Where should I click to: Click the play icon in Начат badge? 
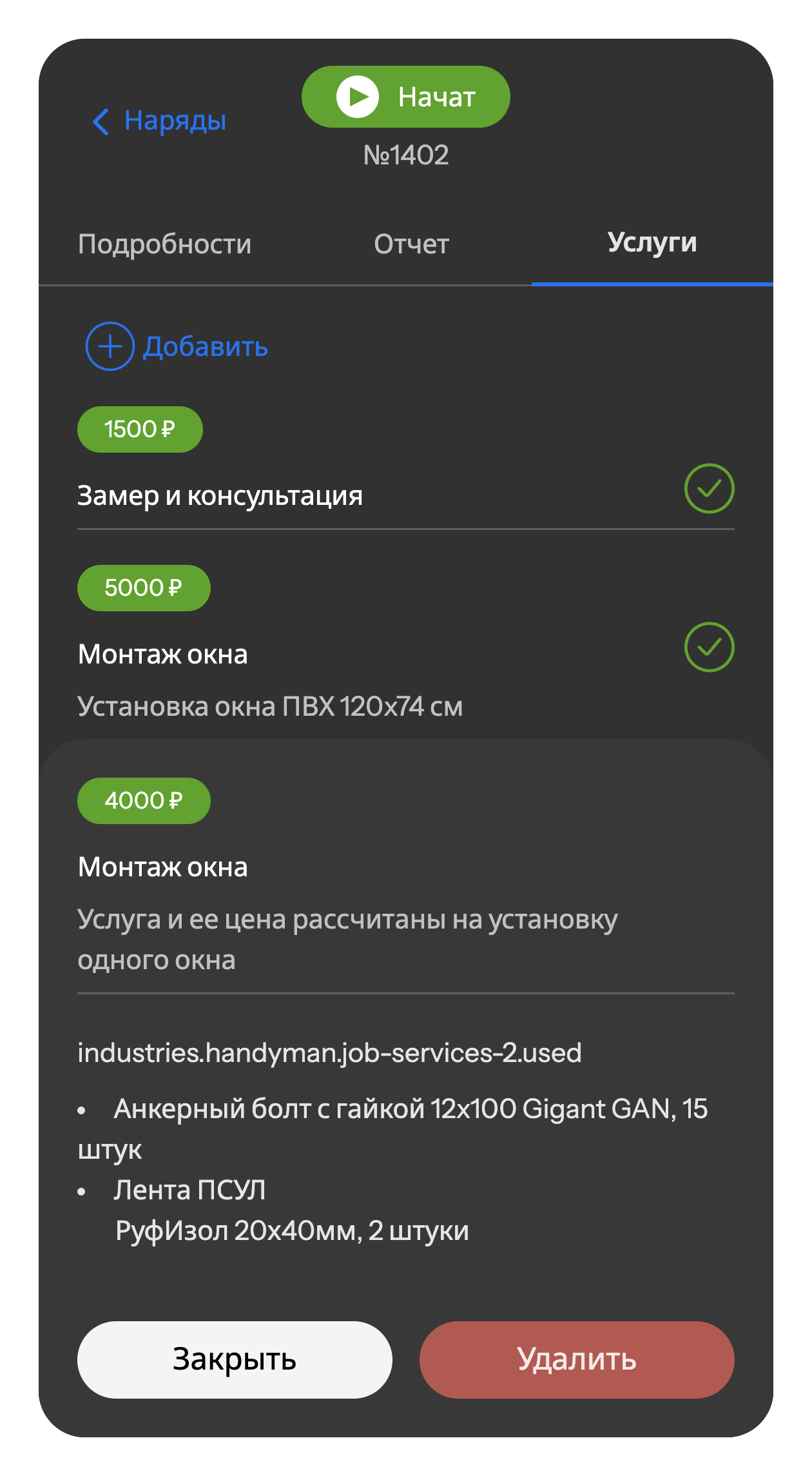click(x=357, y=97)
